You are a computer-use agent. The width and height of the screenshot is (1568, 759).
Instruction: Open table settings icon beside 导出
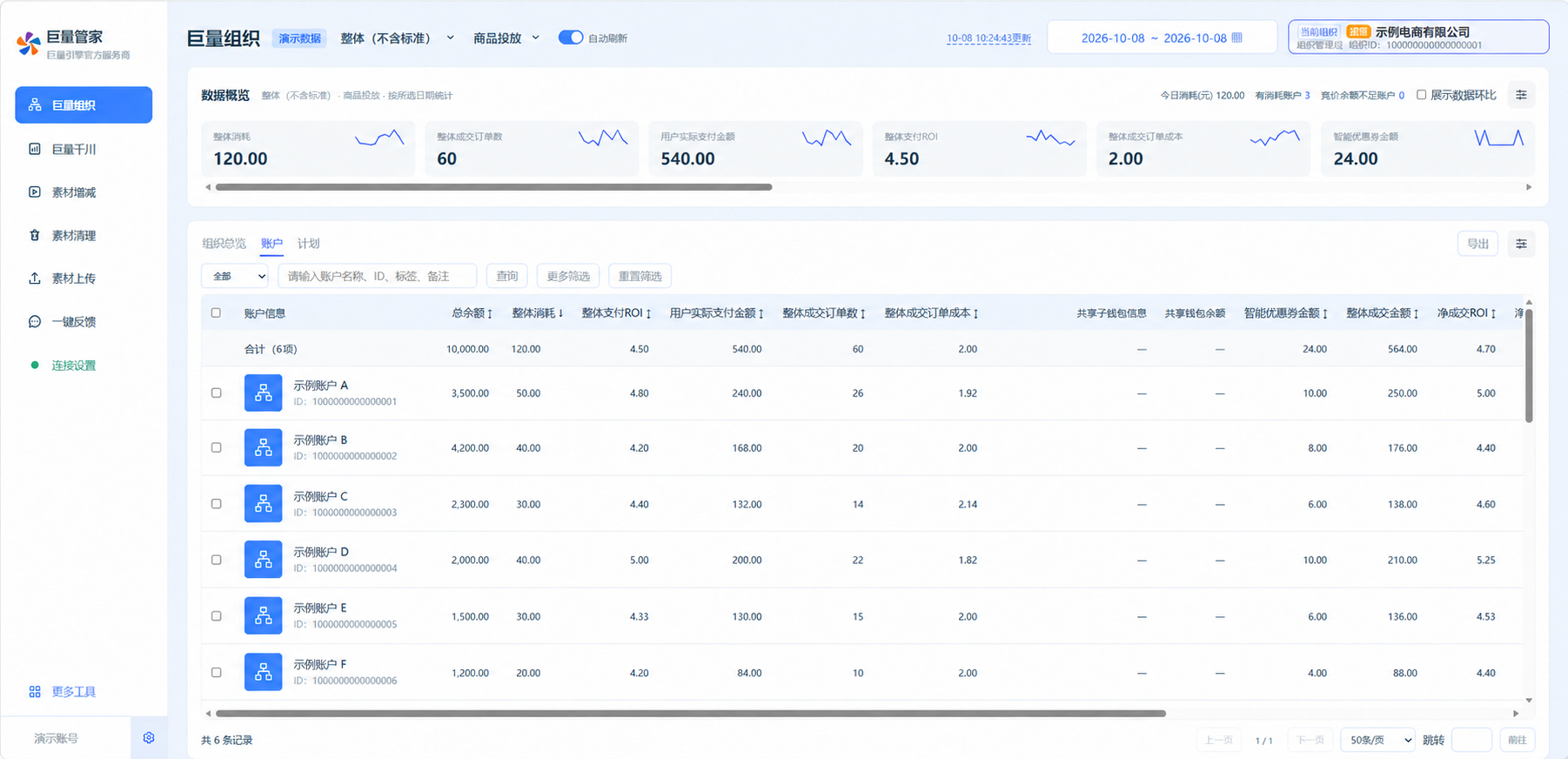pyautogui.click(x=1521, y=244)
